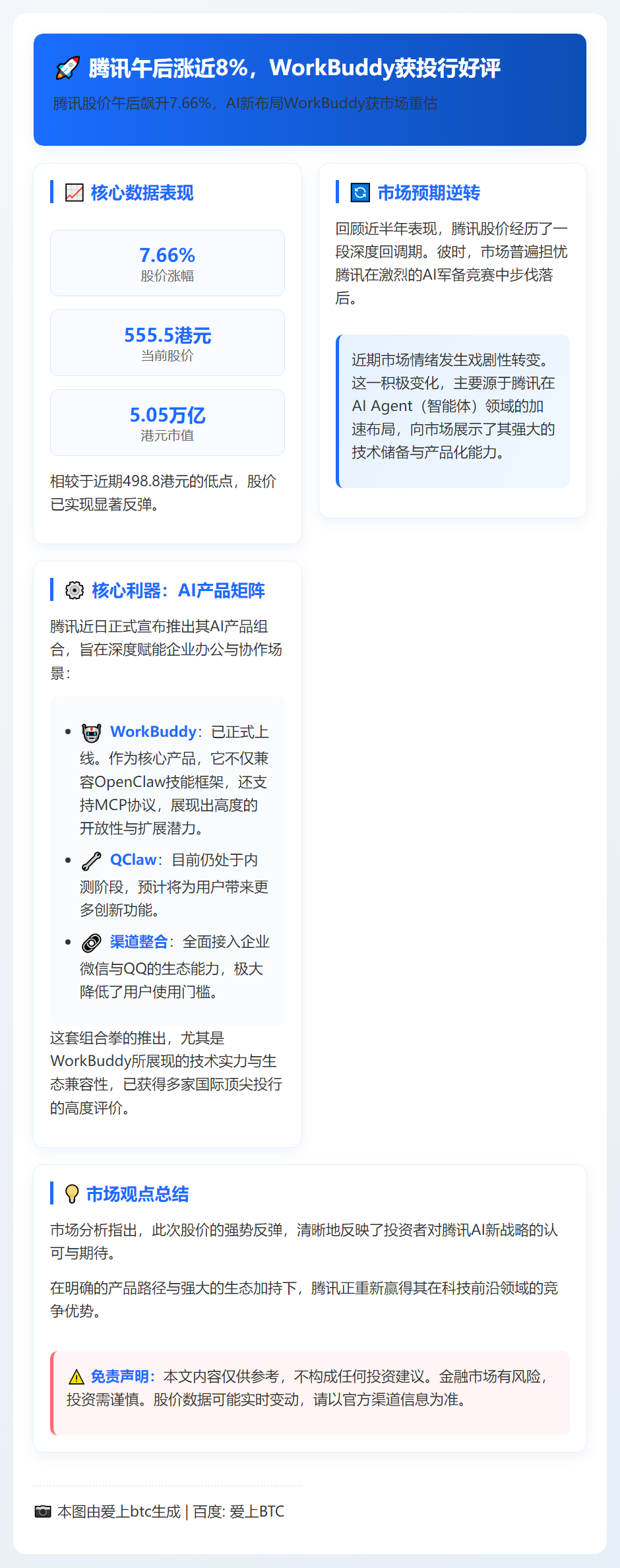Image resolution: width=620 pixels, height=1568 pixels.
Task: Click the 555.5港元 当前股价 card
Action: (168, 342)
